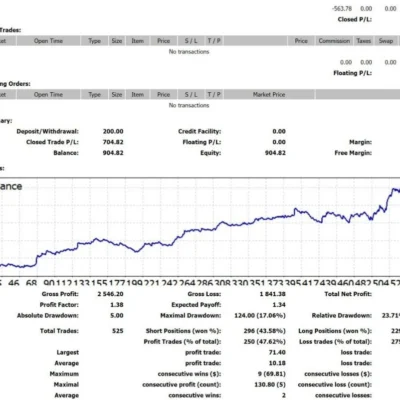Click the 'Short Positions (won %):' label

183,331
